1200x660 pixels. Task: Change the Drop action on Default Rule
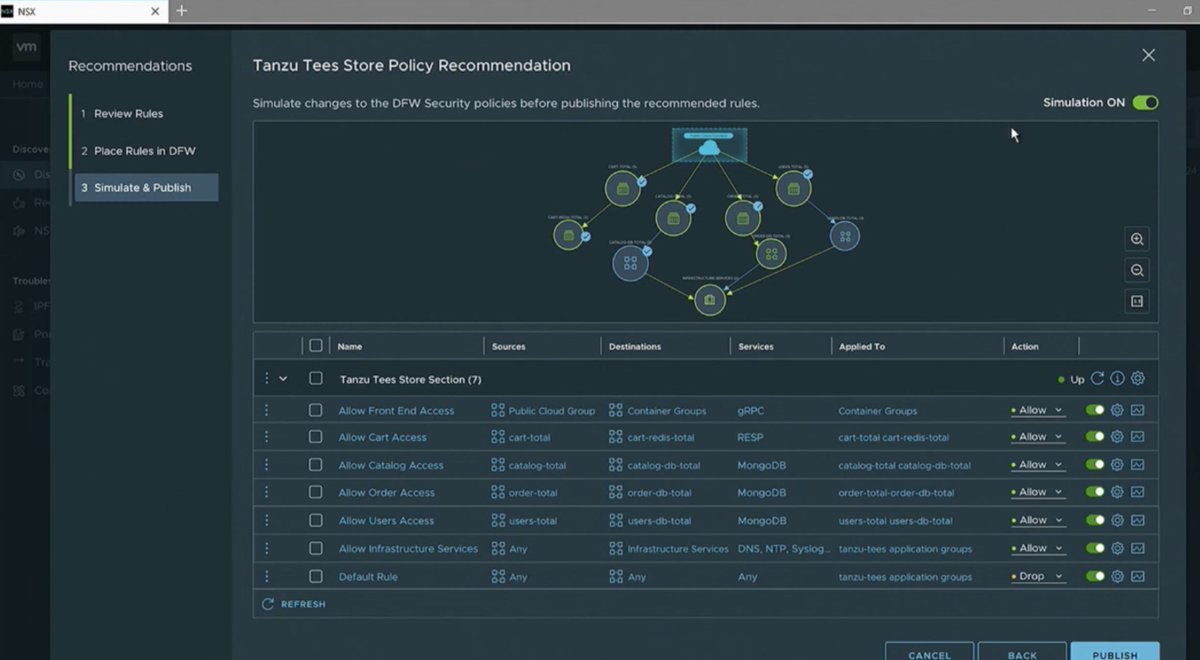1038,576
